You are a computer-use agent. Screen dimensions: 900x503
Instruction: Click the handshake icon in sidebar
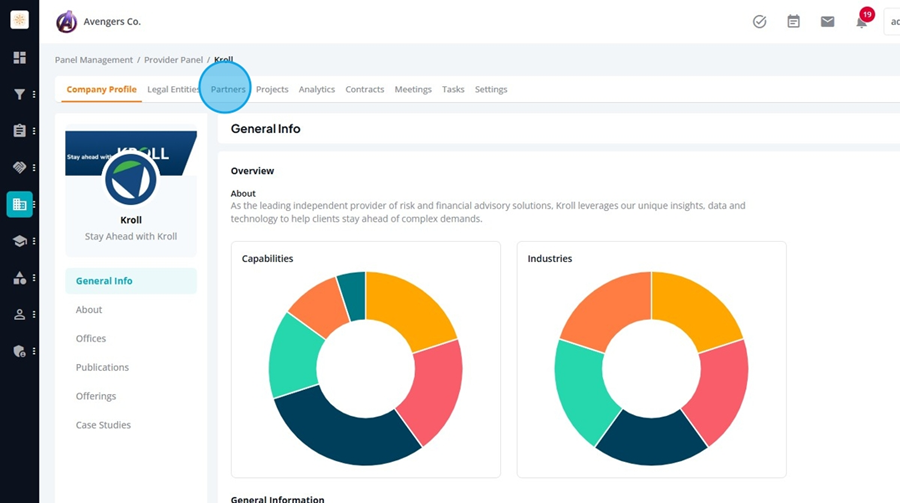20,167
